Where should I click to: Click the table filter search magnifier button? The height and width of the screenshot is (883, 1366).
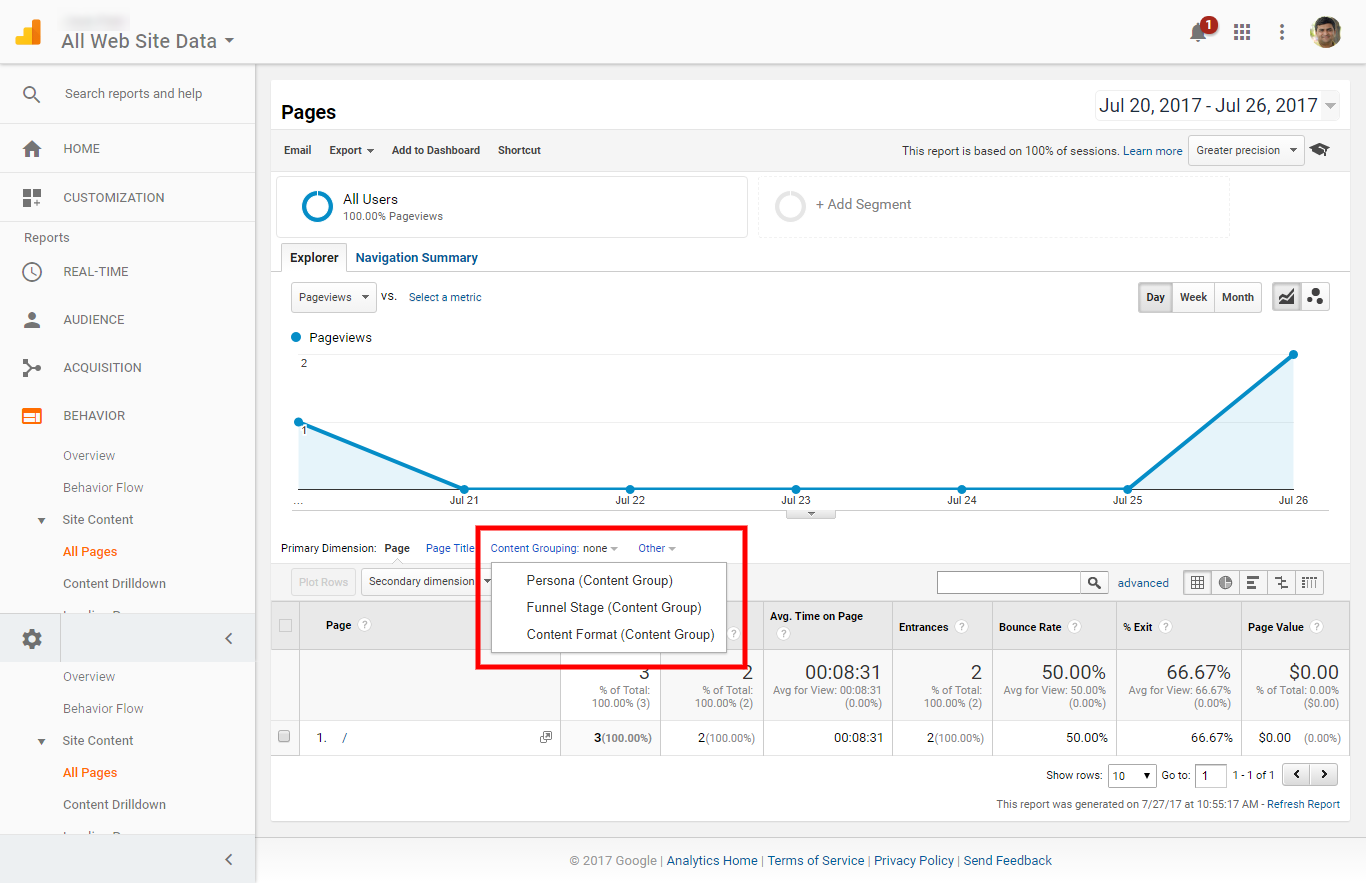(x=1095, y=582)
